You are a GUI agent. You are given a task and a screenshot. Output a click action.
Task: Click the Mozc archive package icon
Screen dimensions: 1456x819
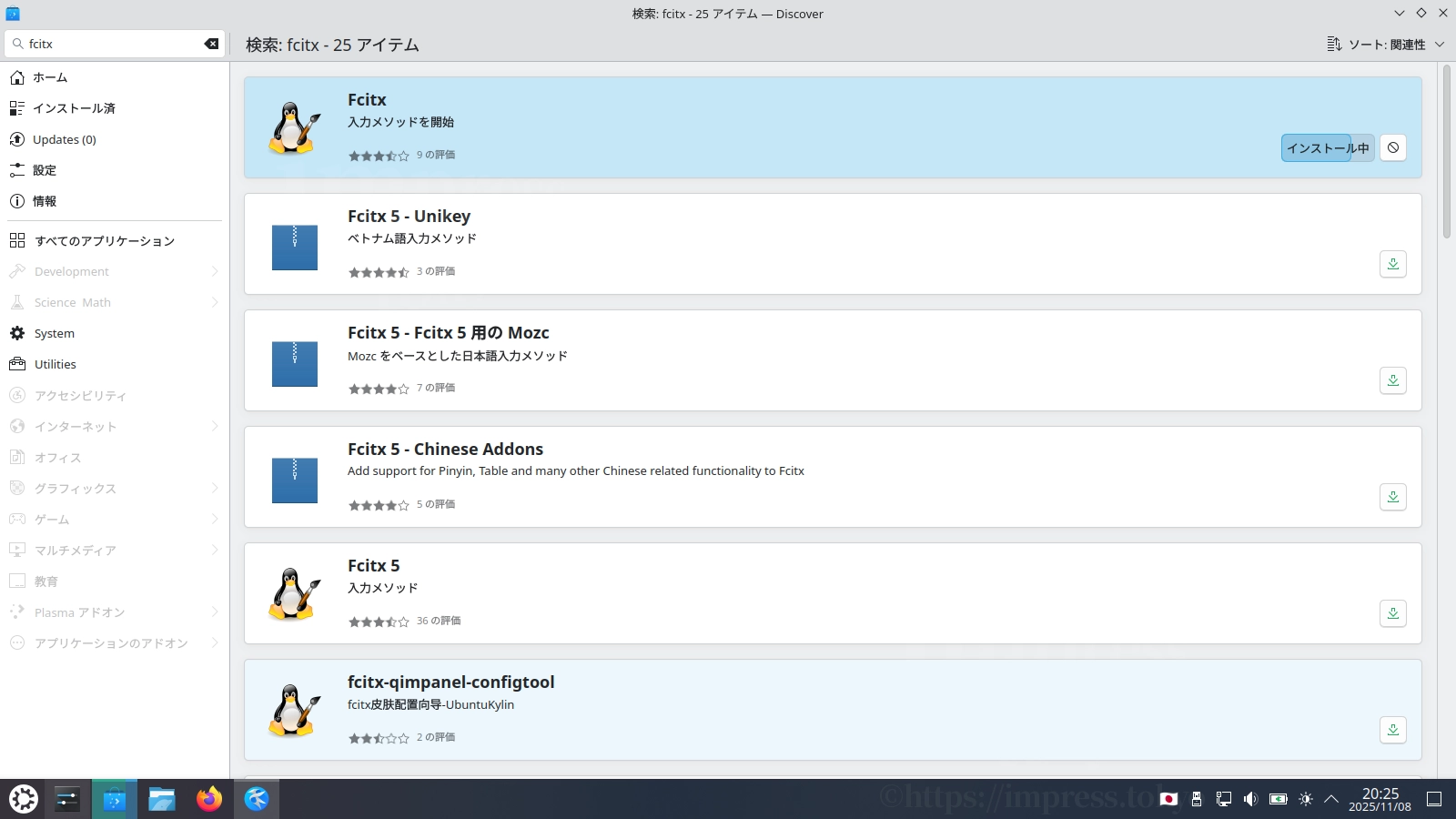point(294,364)
